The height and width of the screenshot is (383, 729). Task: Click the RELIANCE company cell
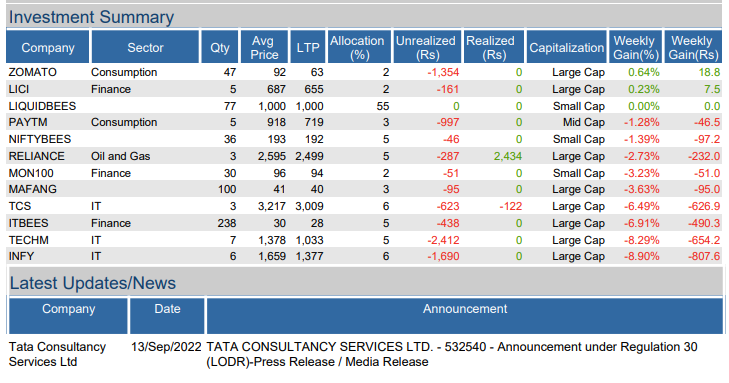coord(36,156)
